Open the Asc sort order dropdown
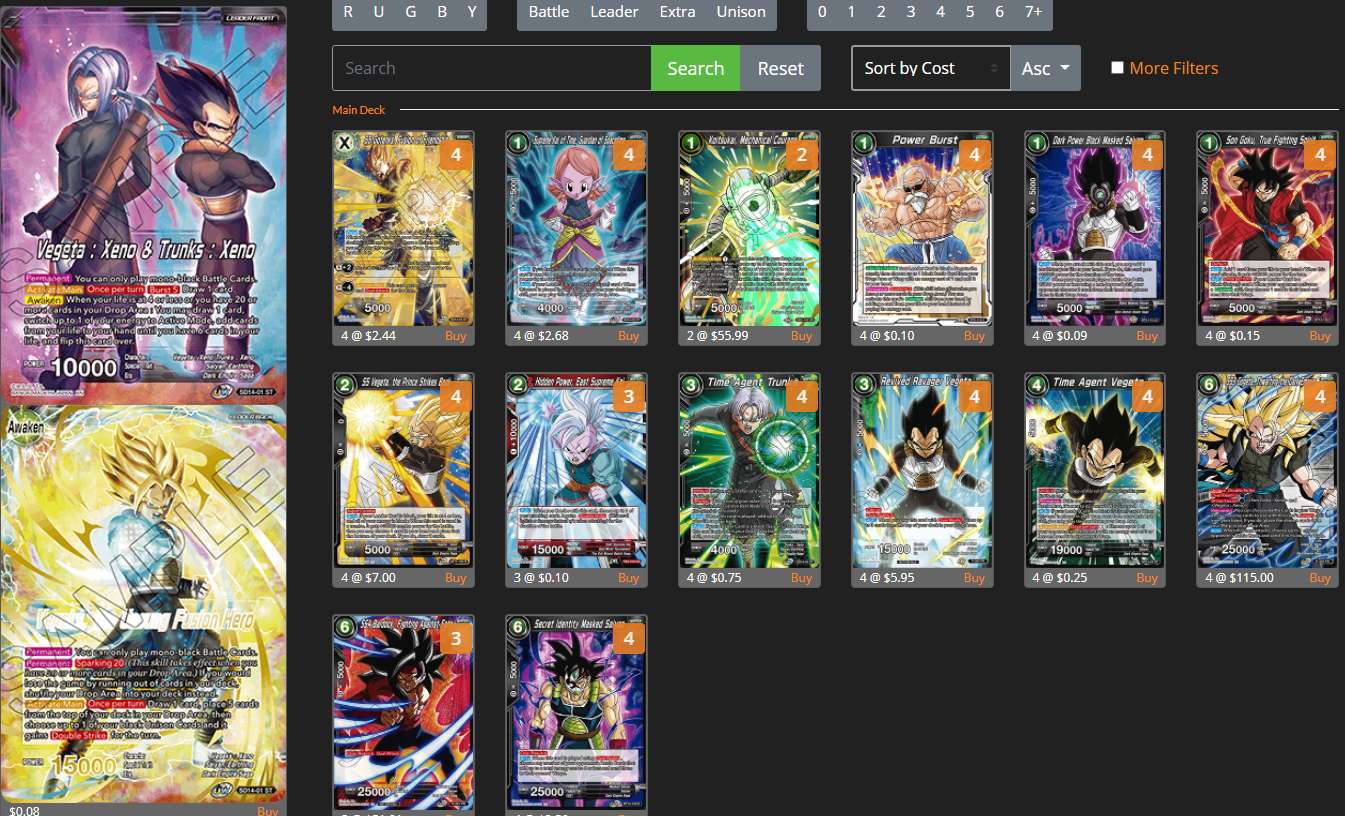 coord(1044,68)
